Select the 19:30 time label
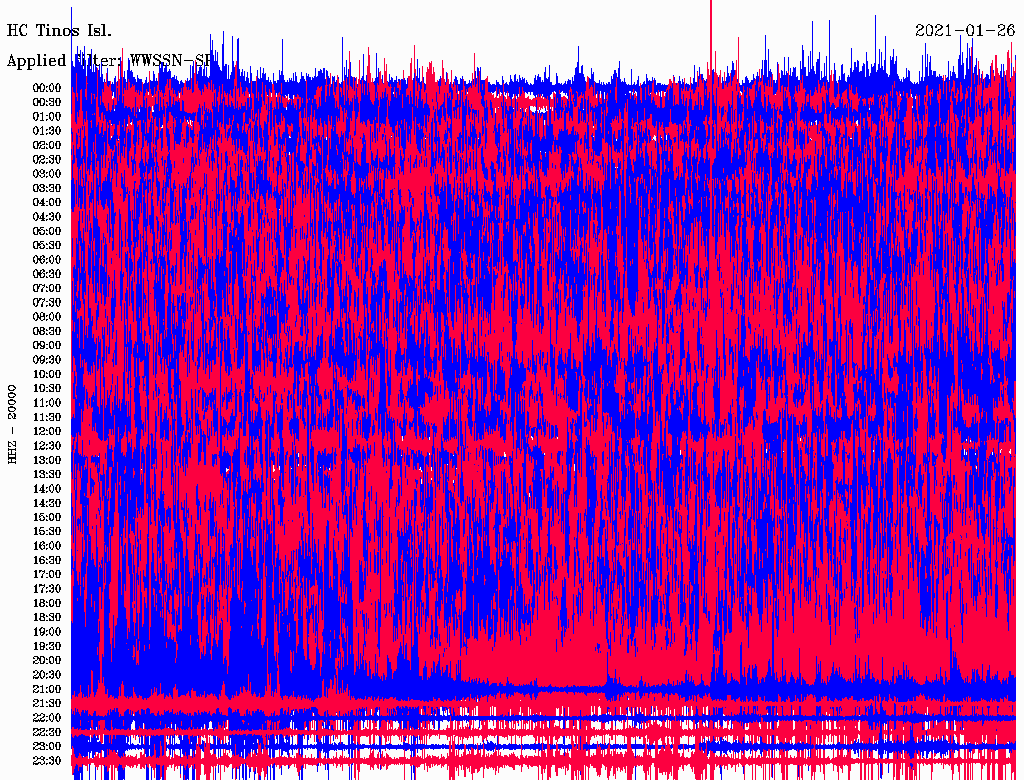 coord(46,647)
